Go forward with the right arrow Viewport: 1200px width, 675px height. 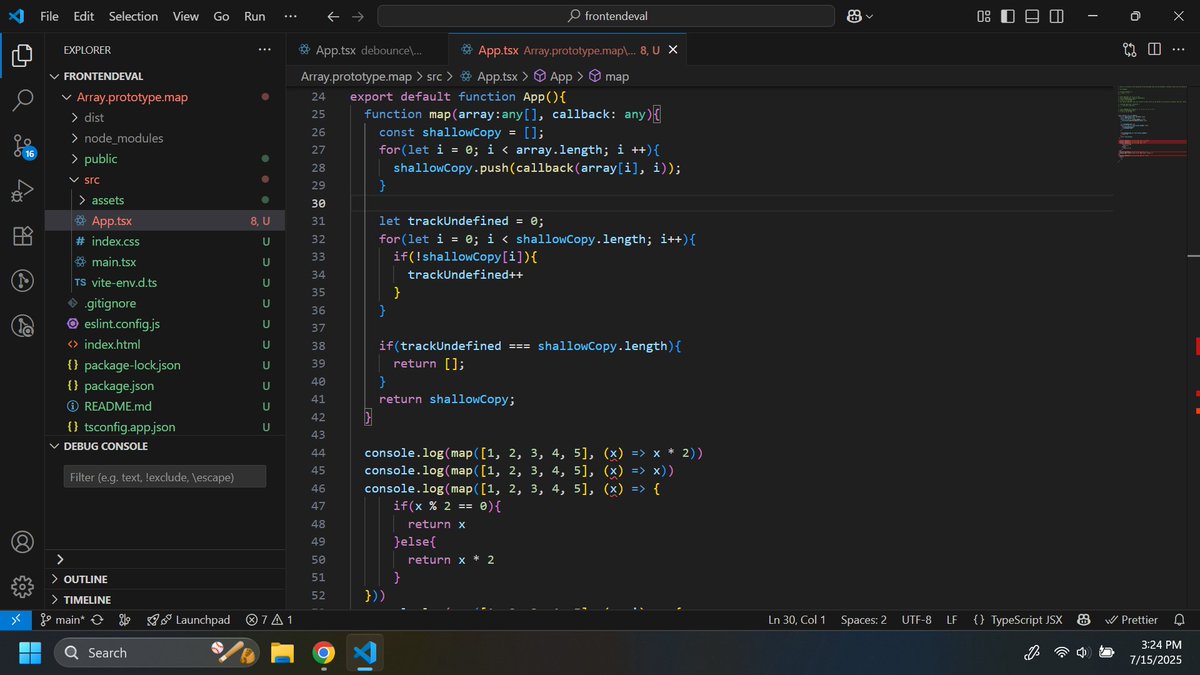coord(358,16)
